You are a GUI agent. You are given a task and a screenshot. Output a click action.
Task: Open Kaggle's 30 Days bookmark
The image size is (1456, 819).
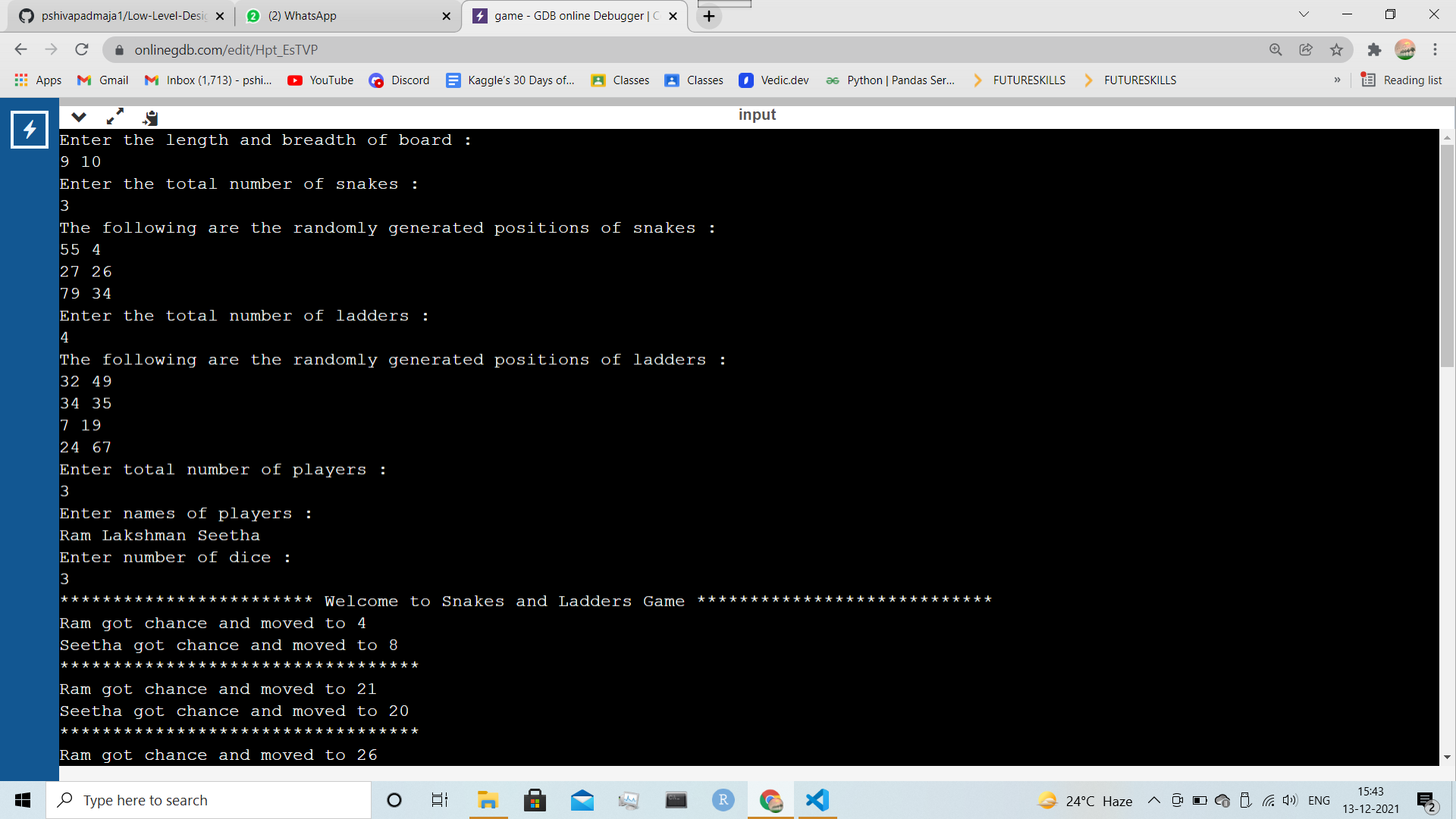pos(510,80)
